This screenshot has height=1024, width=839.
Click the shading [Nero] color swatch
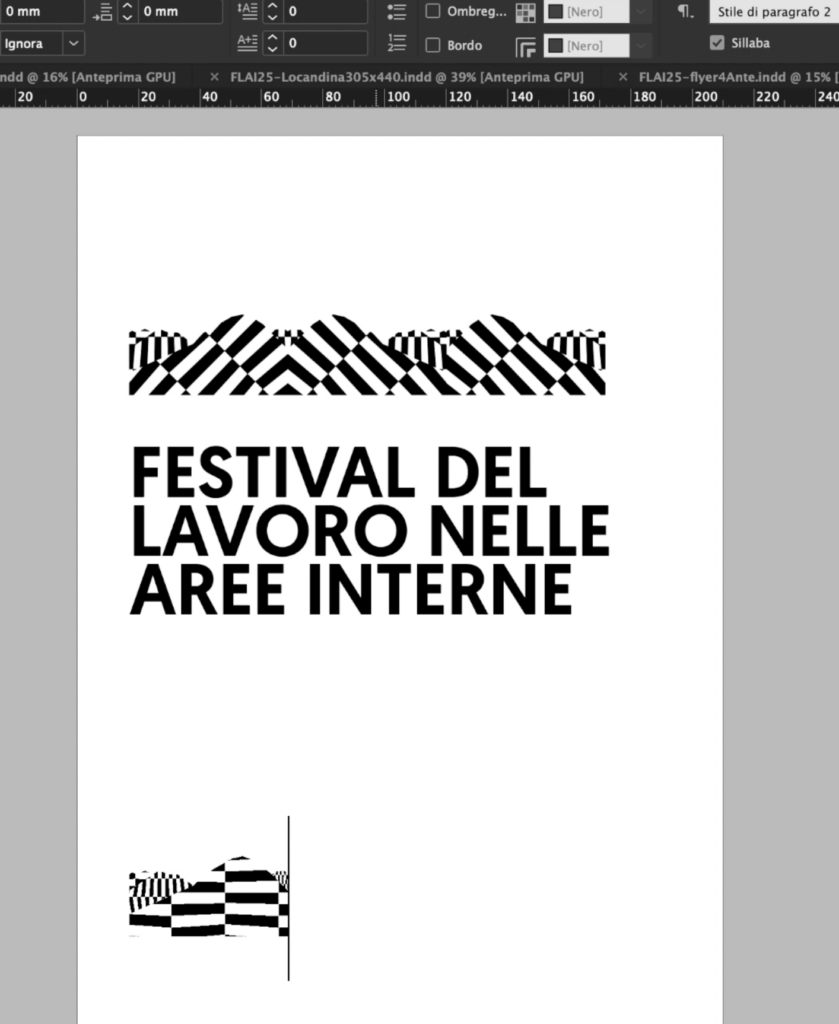pyautogui.click(x=555, y=12)
